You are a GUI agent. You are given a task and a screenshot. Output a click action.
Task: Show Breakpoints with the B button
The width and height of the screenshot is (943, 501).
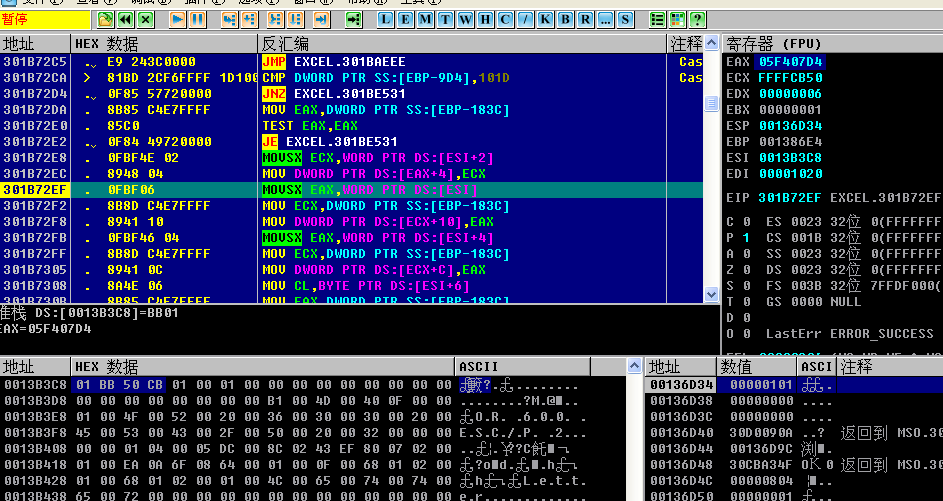coord(565,19)
